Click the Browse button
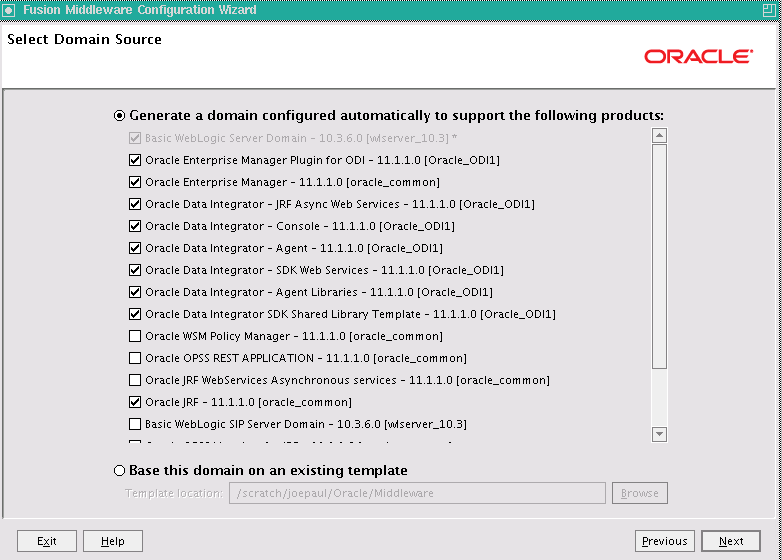 point(640,493)
